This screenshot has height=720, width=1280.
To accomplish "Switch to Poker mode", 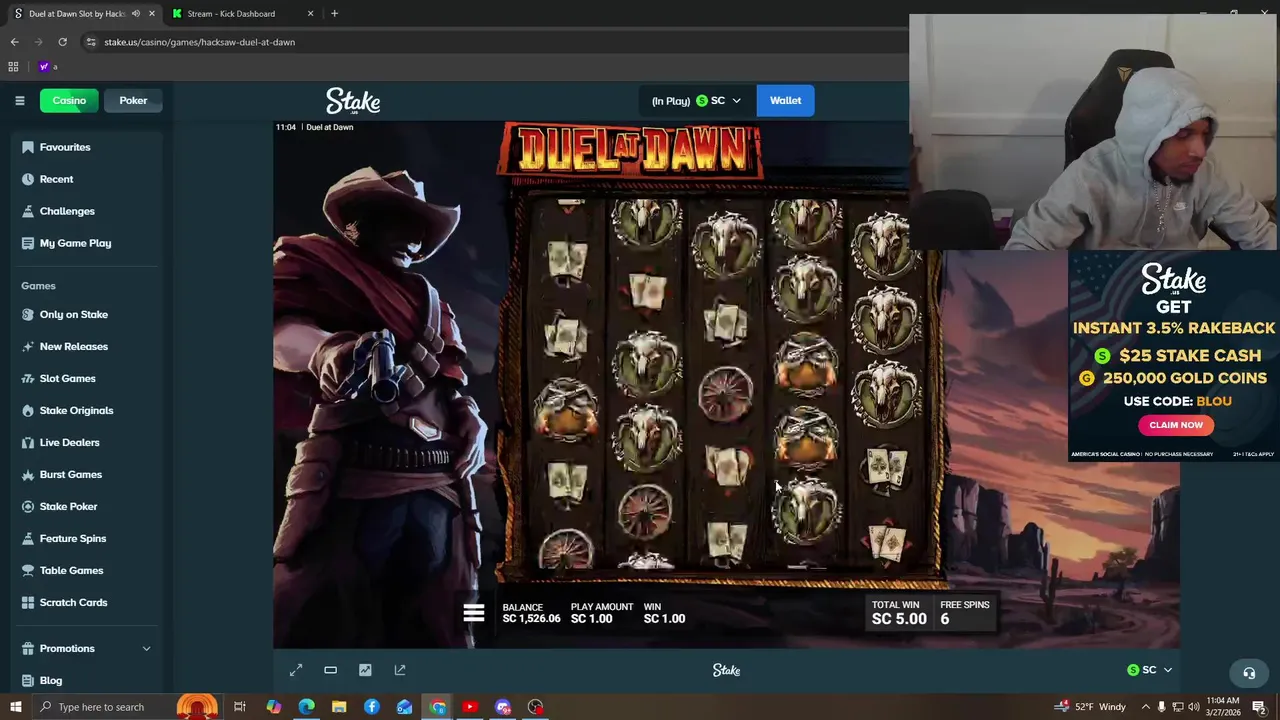I will 133,100.
